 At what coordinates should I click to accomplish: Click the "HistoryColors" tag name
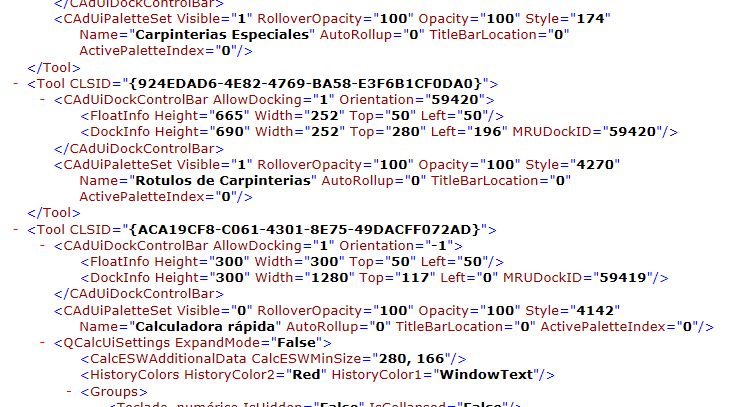click(135, 375)
